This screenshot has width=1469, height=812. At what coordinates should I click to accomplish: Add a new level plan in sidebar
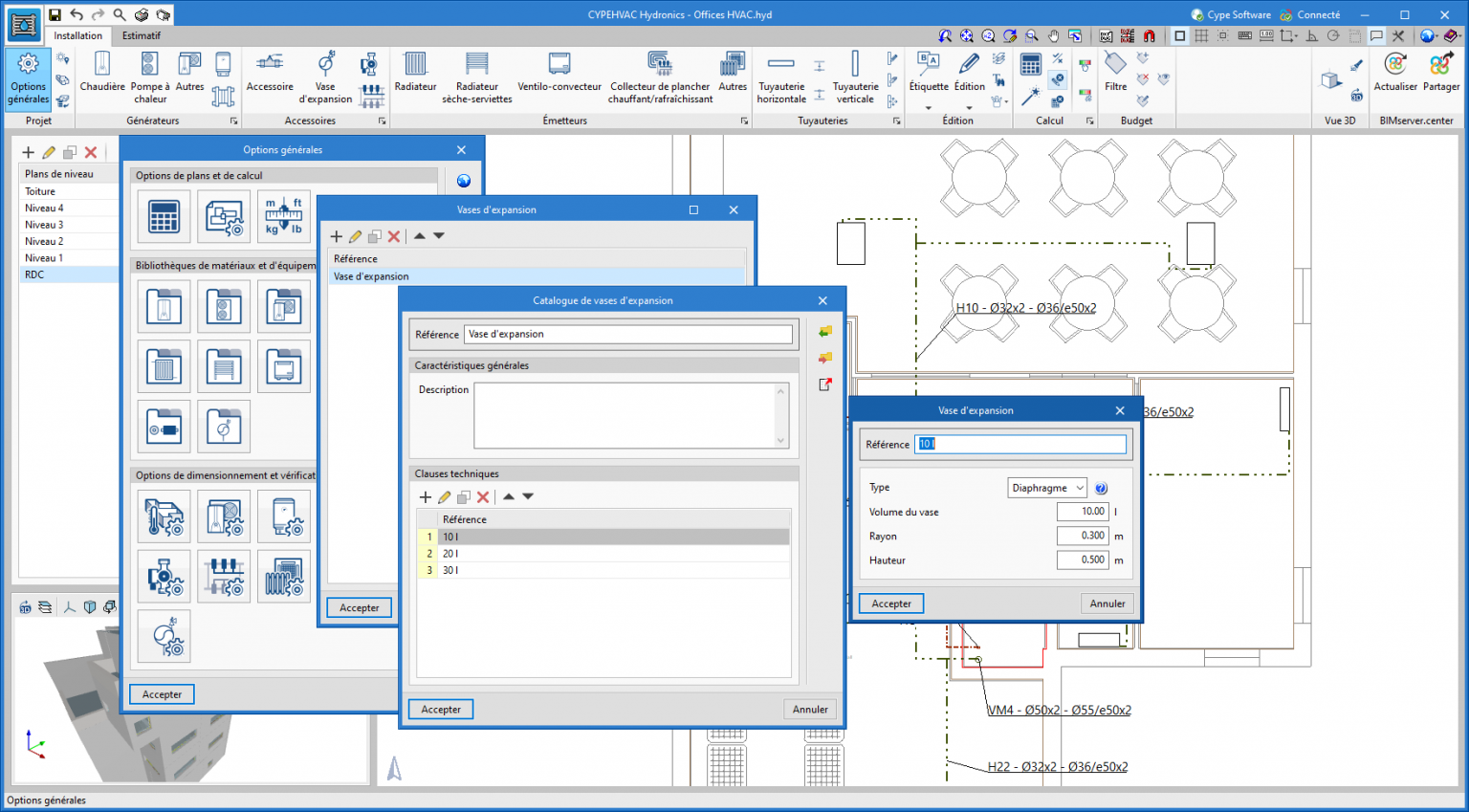pyautogui.click(x=28, y=152)
